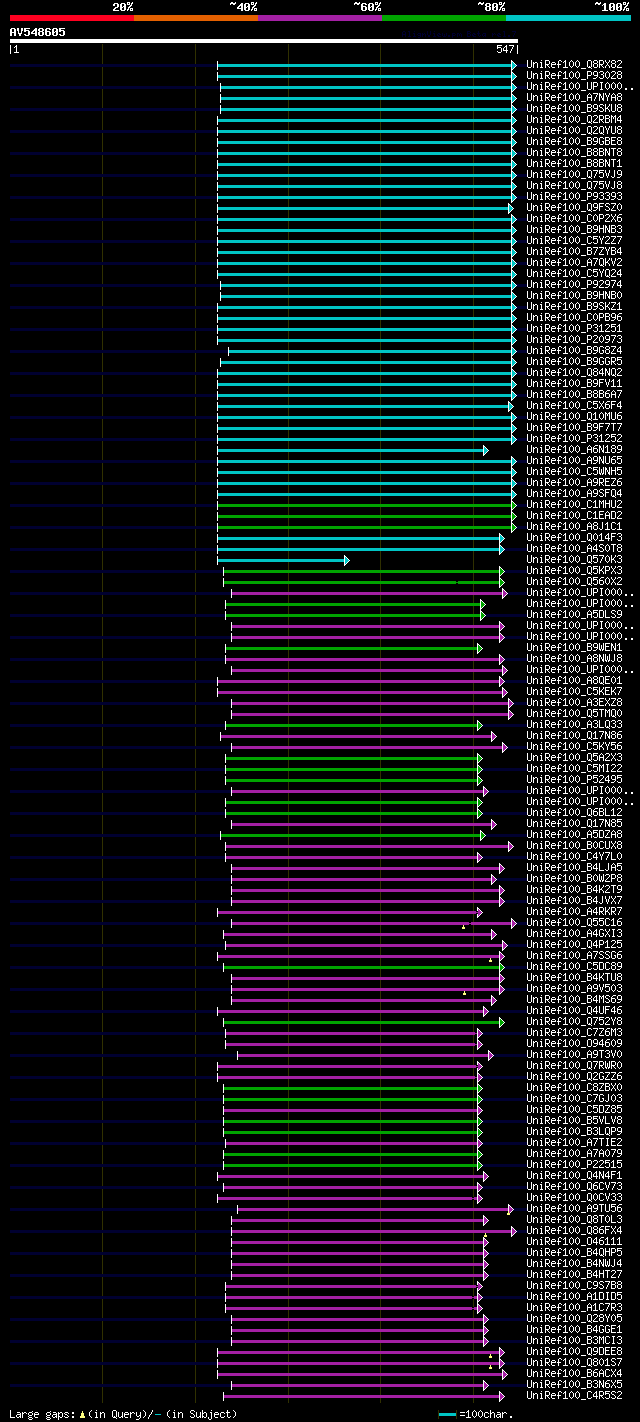Click the cyan alignment bar for UniRef100_A6N189
Image resolution: width=640 pixels, height=1422 pixels.
click(353, 450)
